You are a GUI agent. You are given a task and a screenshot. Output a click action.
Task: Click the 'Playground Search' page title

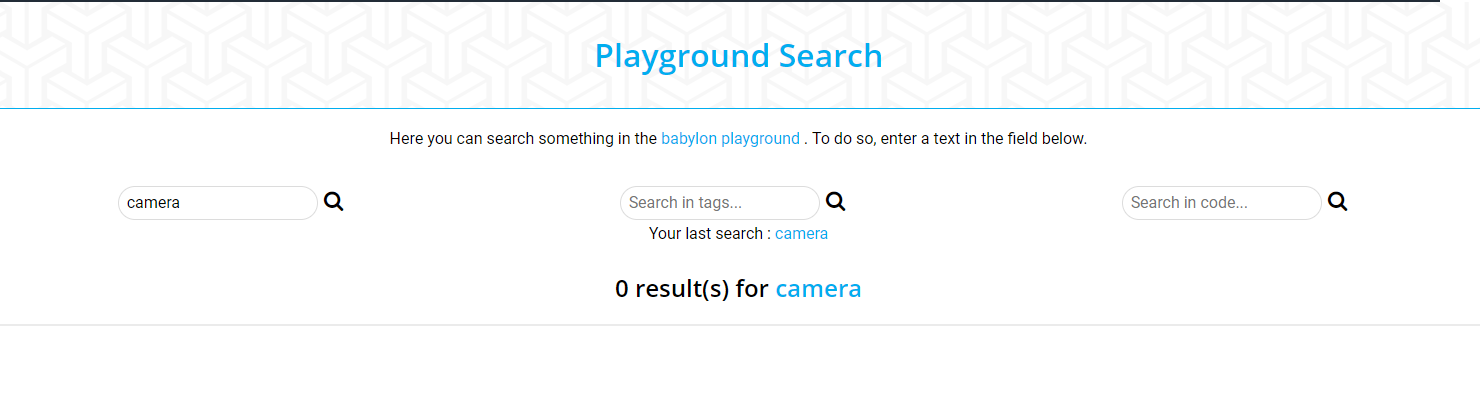739,55
